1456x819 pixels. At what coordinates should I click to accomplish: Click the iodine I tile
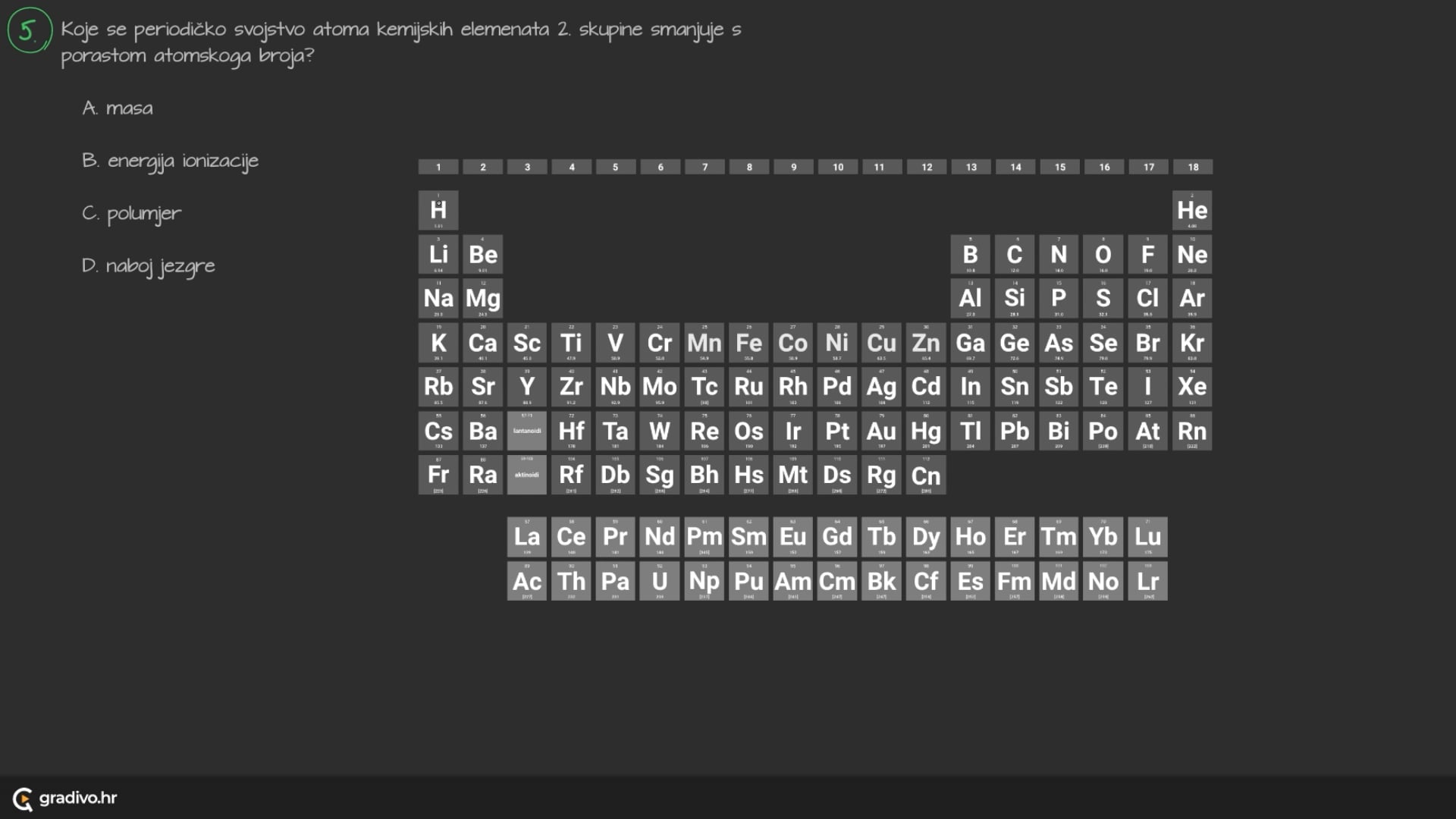tap(1148, 387)
